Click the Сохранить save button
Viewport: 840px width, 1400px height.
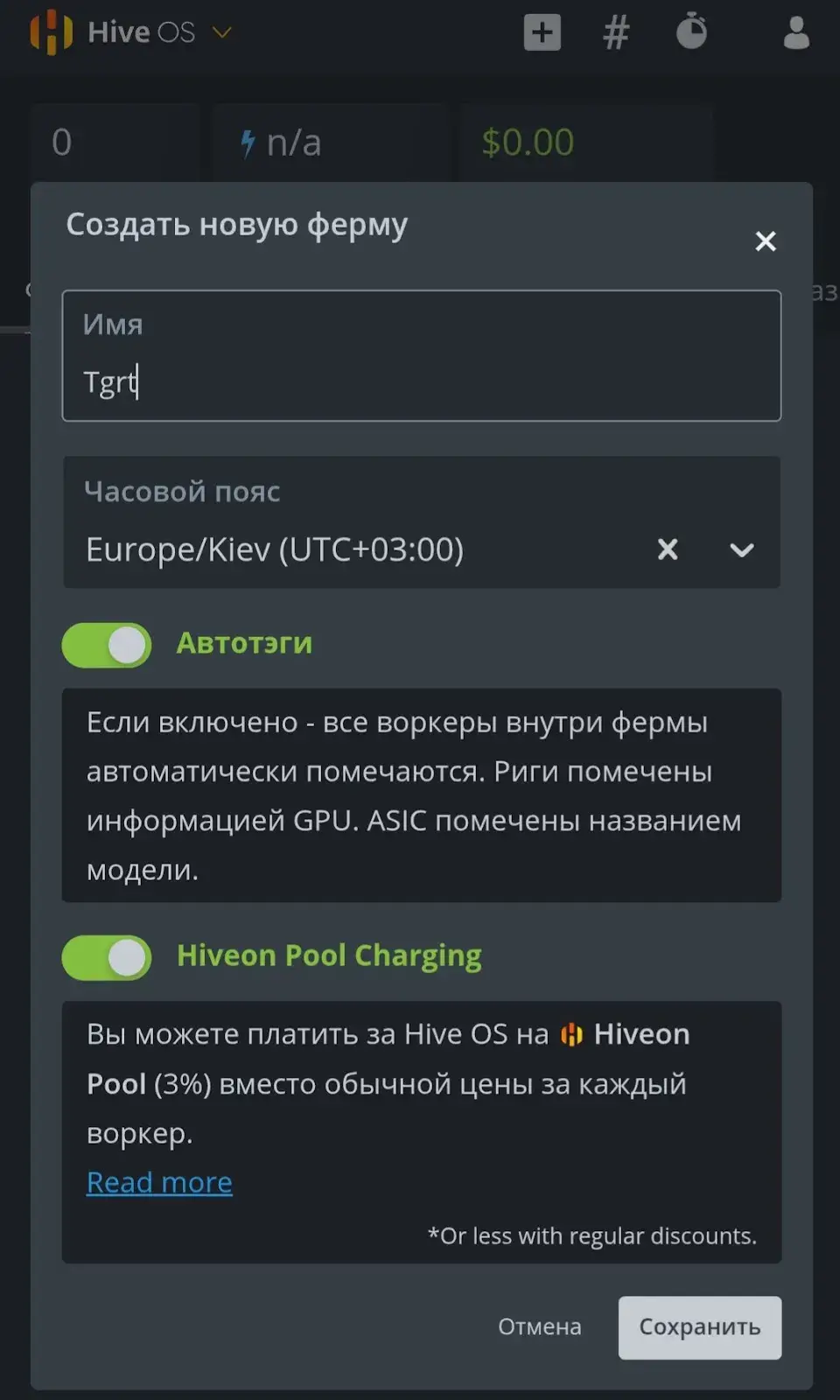[700, 1327]
